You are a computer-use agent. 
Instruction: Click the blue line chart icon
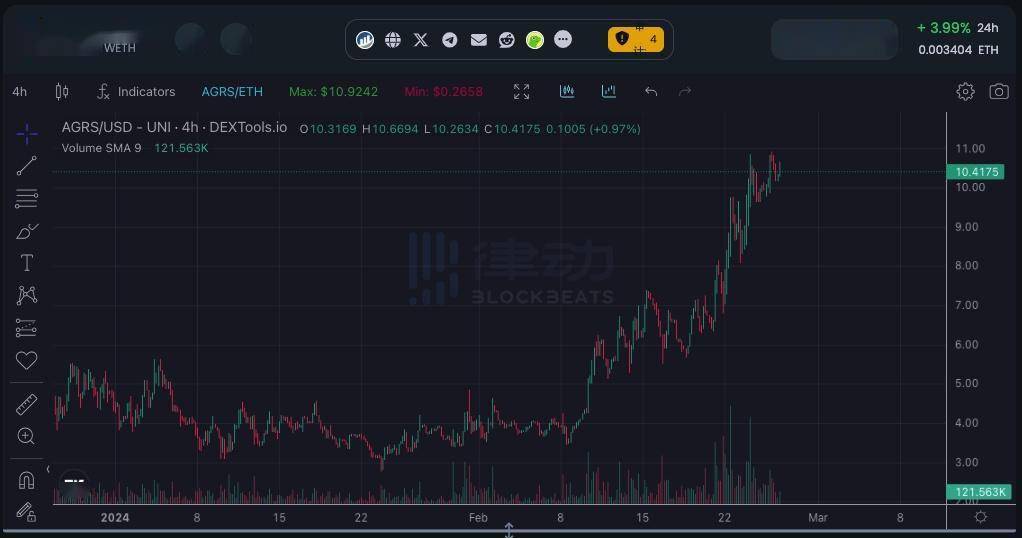pos(609,92)
